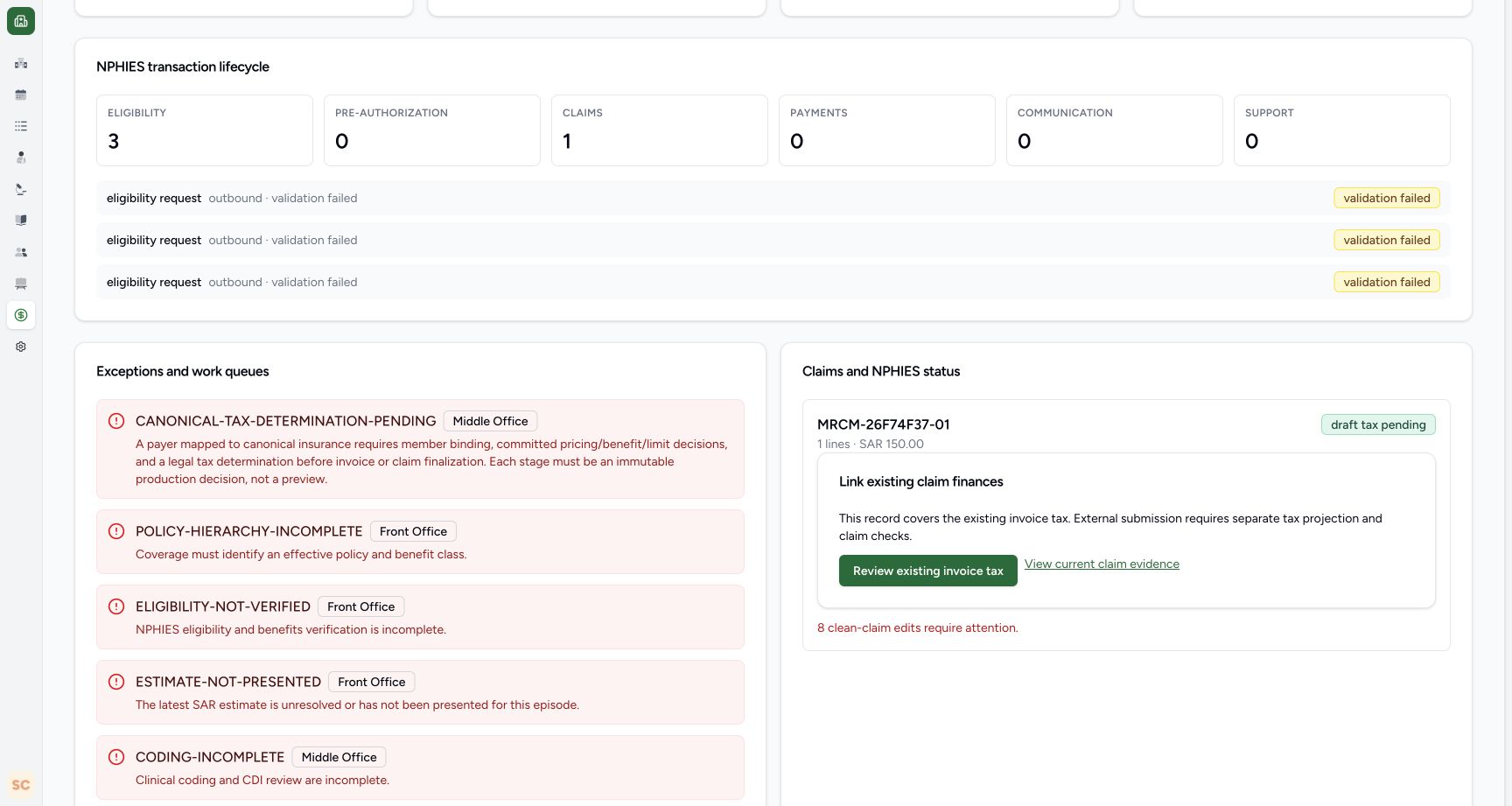Click 'Exceptions and work queues' heading
This screenshot has height=806, width=1512.
coord(183,371)
